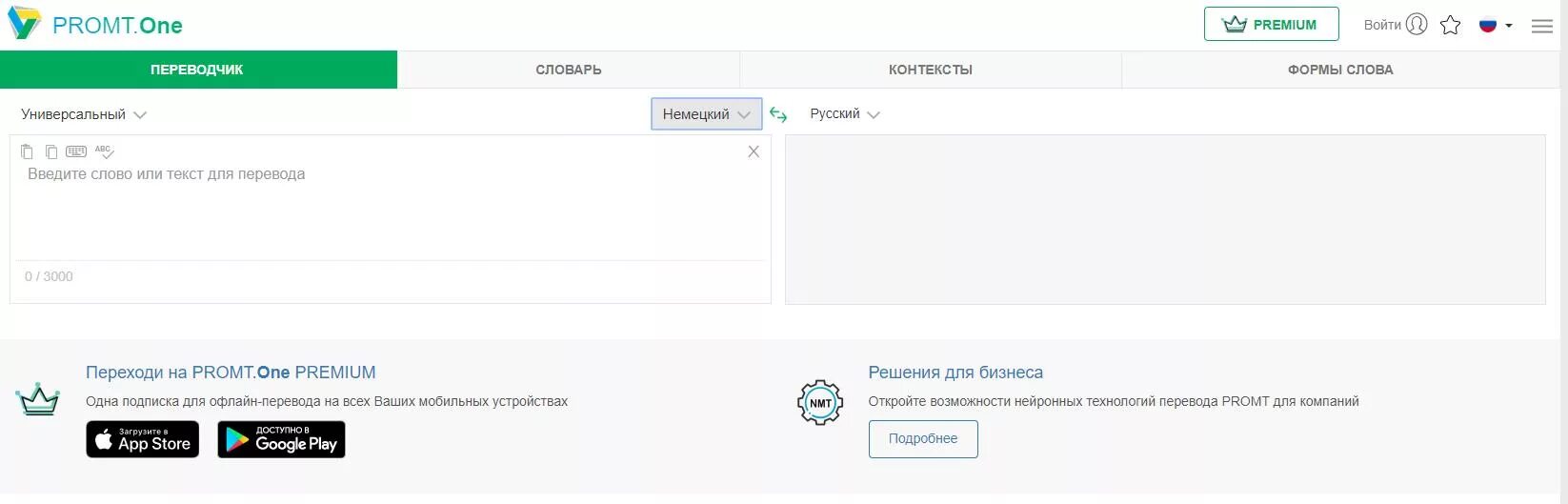The height and width of the screenshot is (504, 1568).
Task: Click the Войти login link
Action: coord(1382,25)
